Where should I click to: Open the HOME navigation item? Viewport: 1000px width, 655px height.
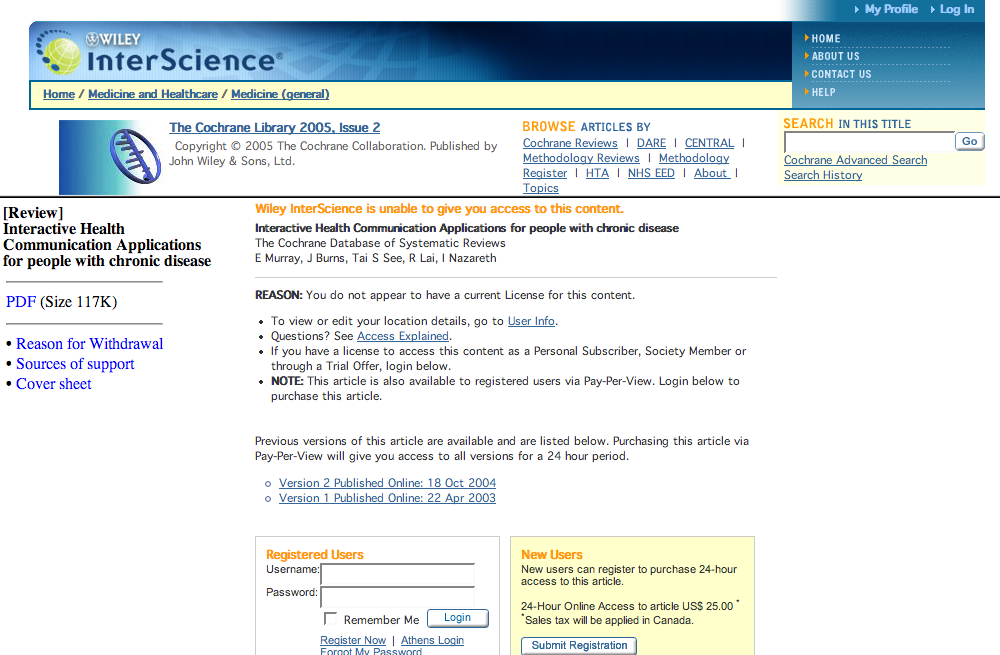pos(826,39)
